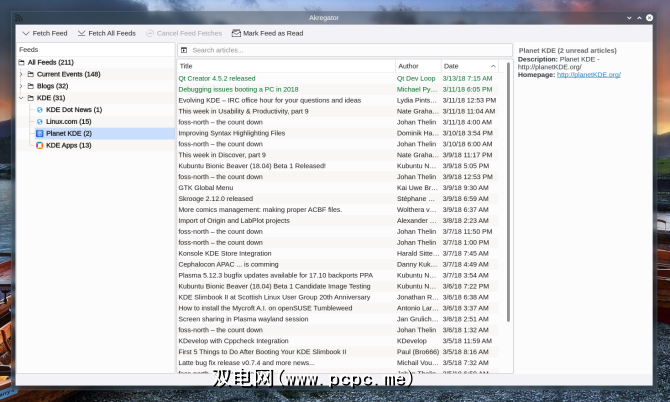Click KDE Dot News feed icon

click(40, 110)
